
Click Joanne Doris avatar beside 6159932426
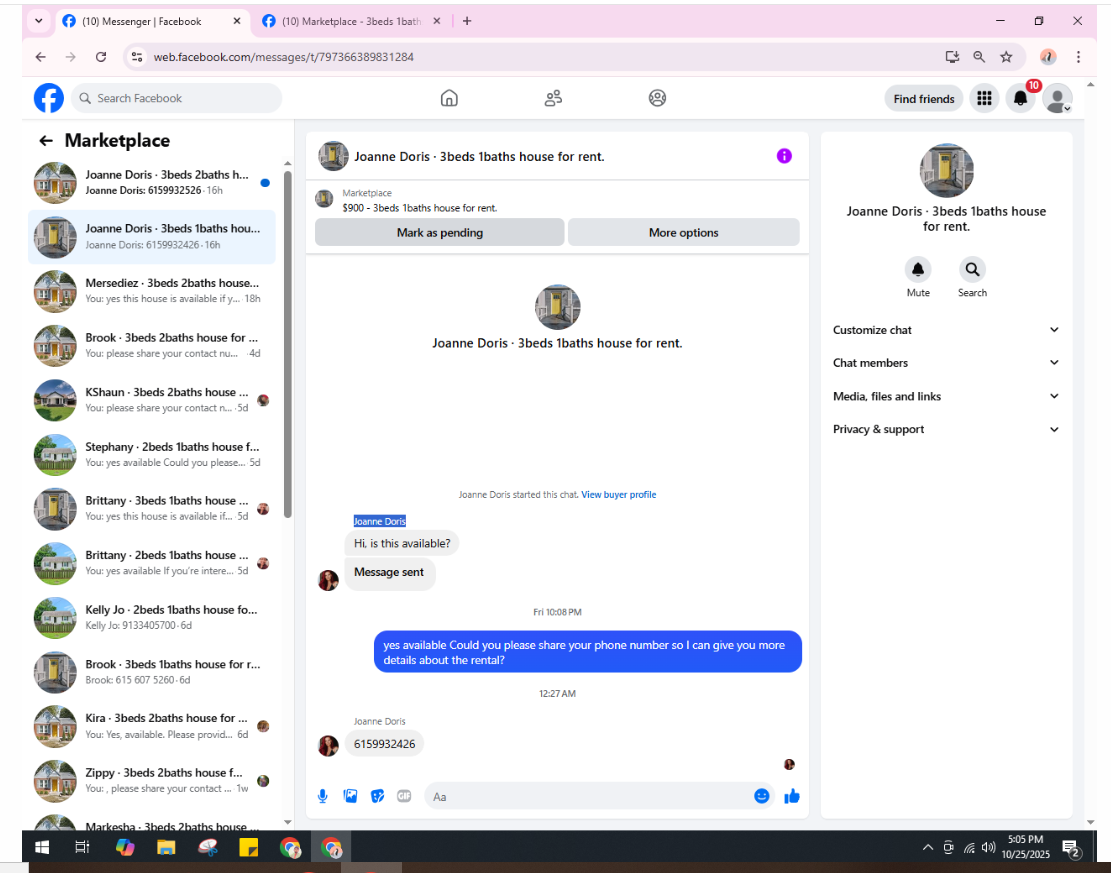pos(328,745)
